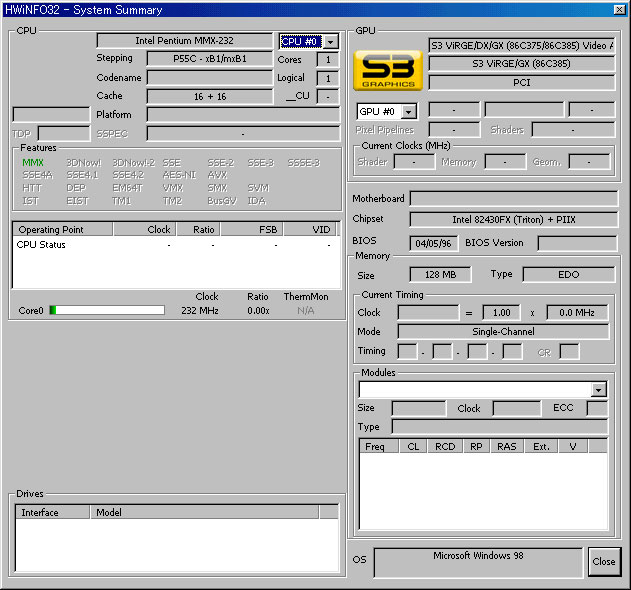631x590 pixels.
Task: Click the green MMX feature label
Action: pos(33,163)
